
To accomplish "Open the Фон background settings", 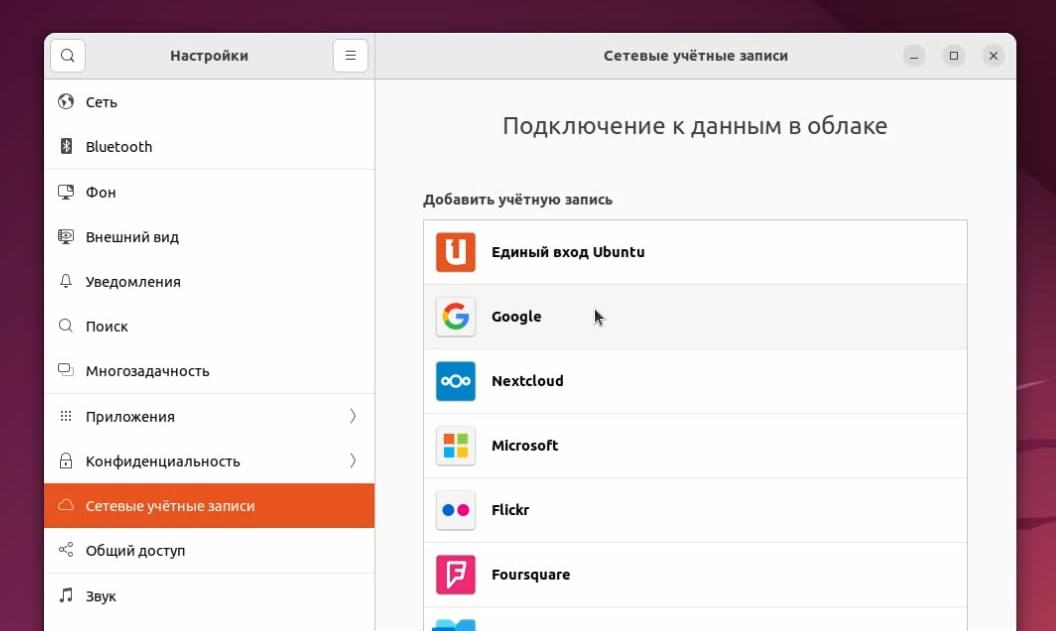I will pos(209,192).
